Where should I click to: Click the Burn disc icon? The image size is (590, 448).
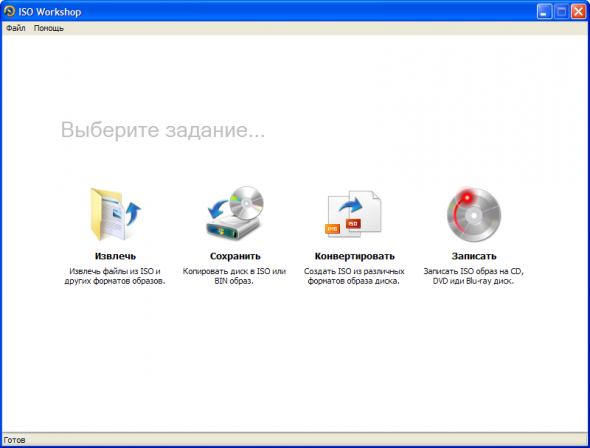coord(474,214)
